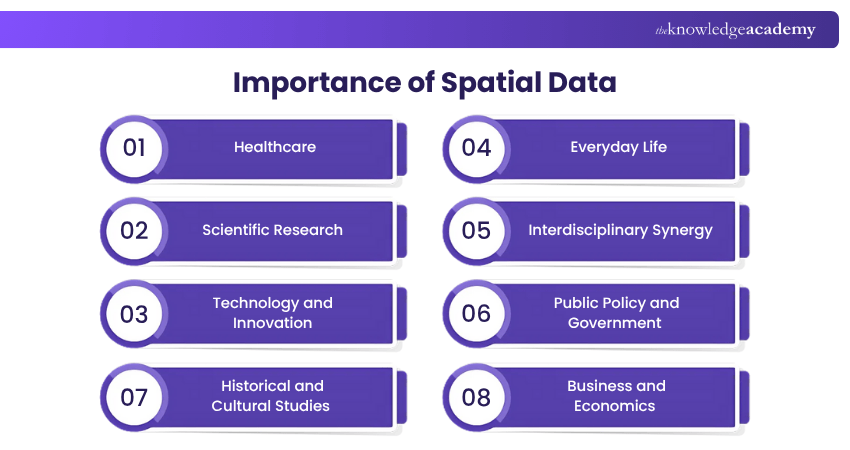Click the Importance of Spatial Data heading

(424, 83)
